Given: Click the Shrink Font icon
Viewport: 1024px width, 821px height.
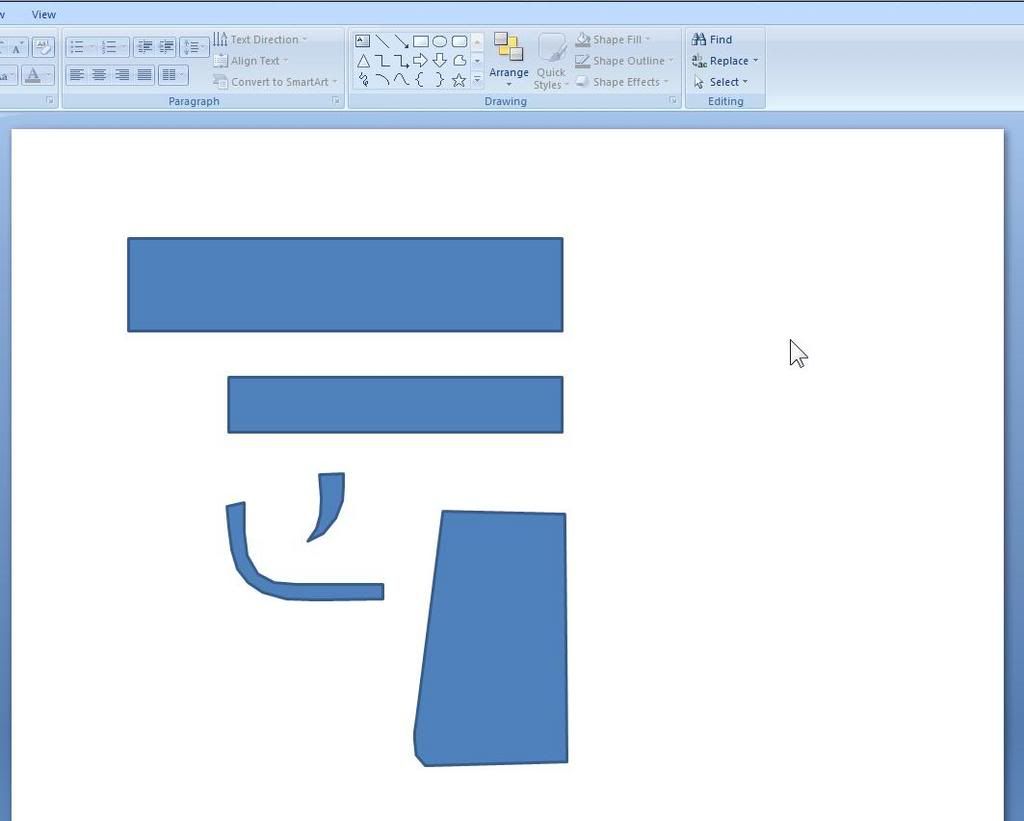Looking at the screenshot, I should (17, 47).
